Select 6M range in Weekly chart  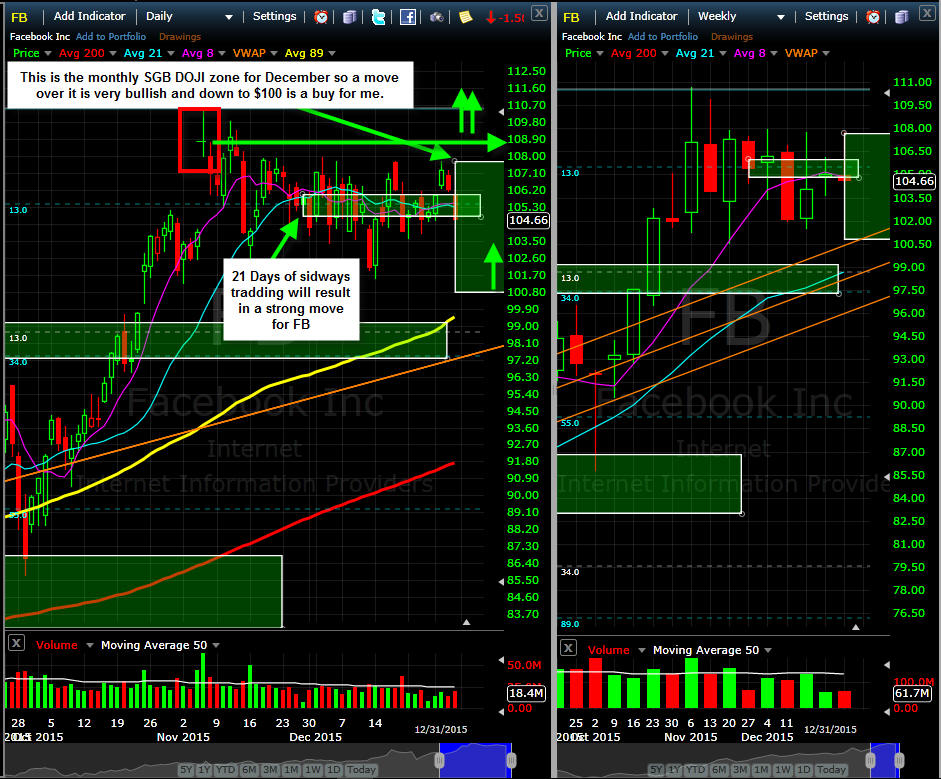(x=719, y=769)
